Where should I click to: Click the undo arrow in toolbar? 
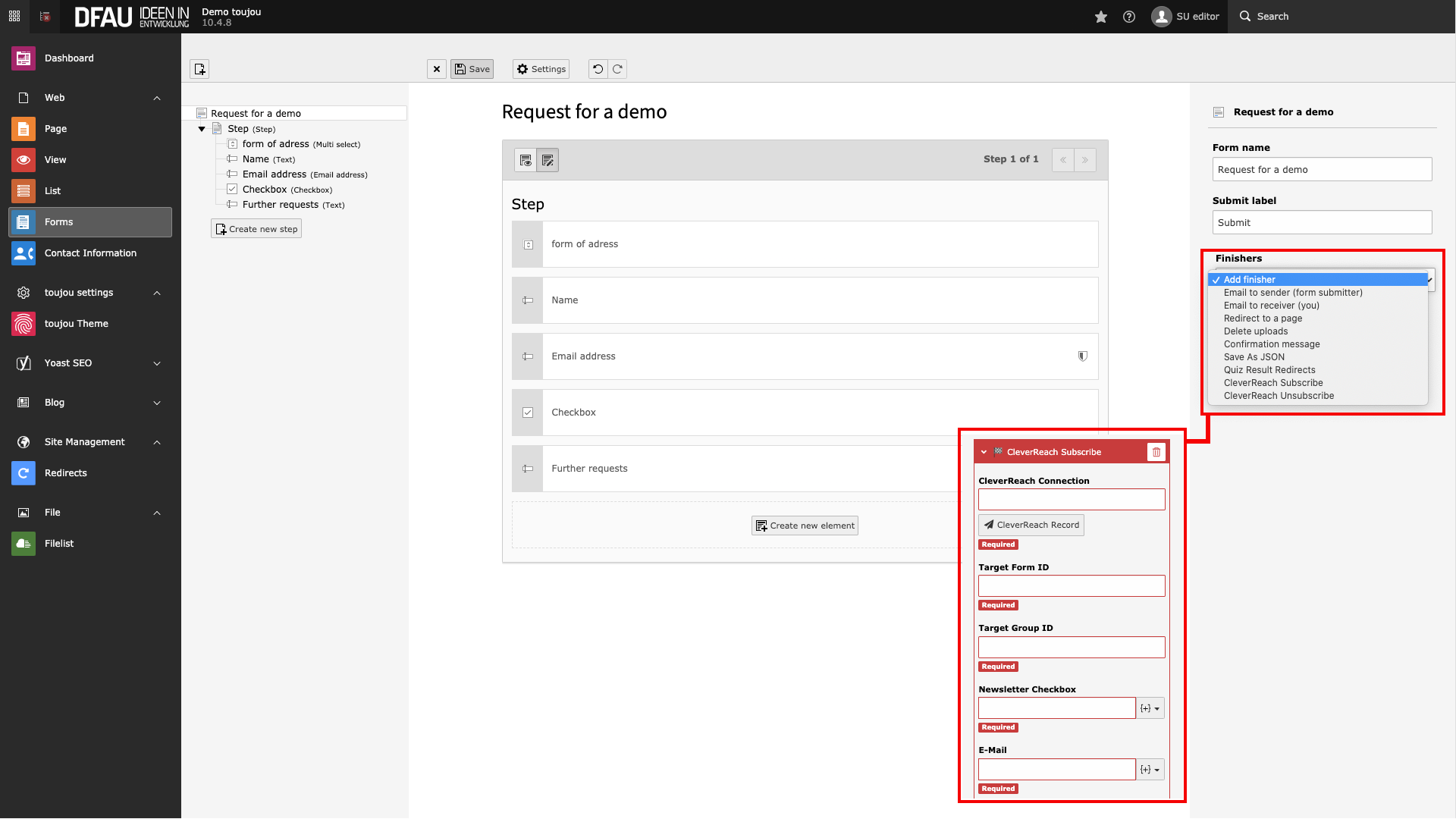pyautogui.click(x=598, y=69)
